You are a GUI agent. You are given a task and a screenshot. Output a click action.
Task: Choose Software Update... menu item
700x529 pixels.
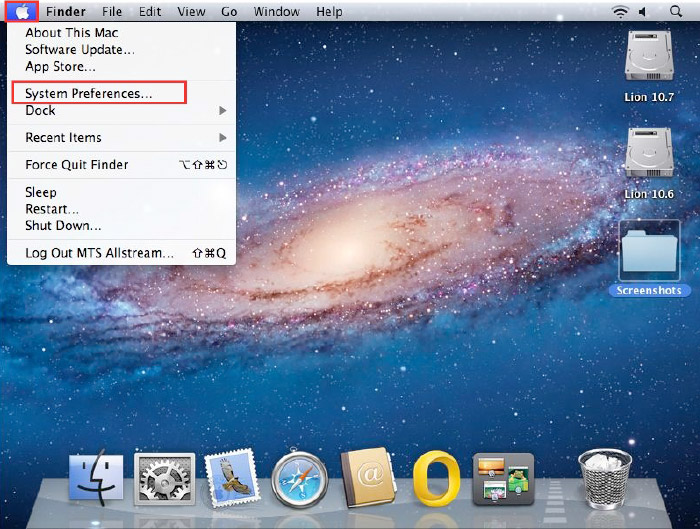pos(121,50)
